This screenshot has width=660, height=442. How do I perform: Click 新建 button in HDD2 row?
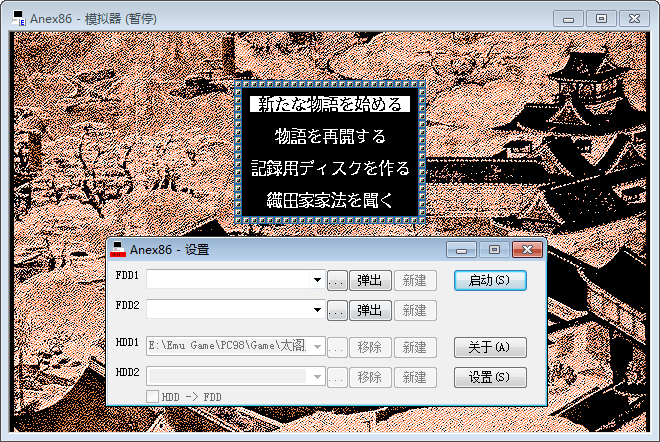pyautogui.click(x=415, y=377)
